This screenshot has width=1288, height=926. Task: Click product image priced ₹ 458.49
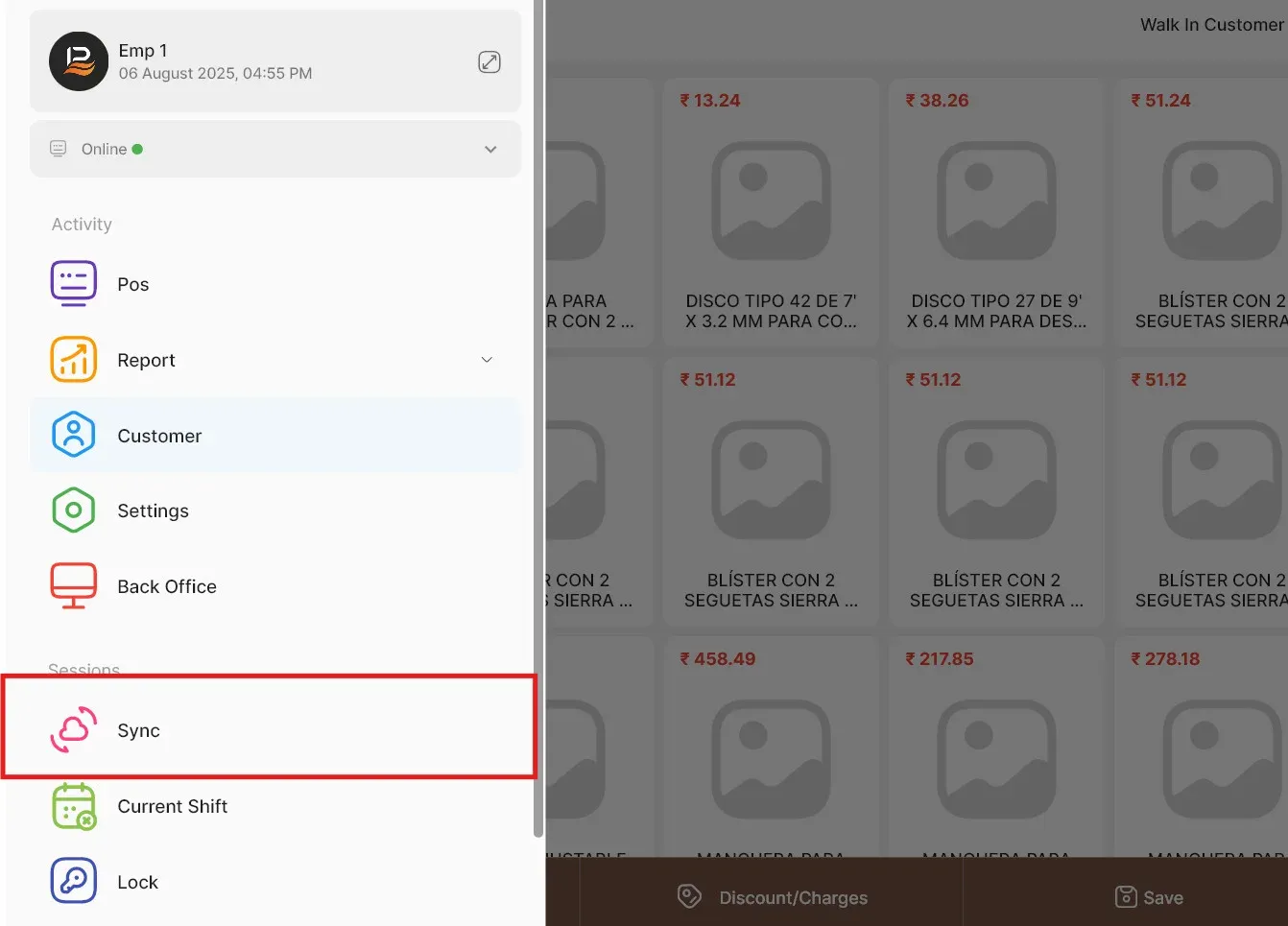[x=771, y=759]
